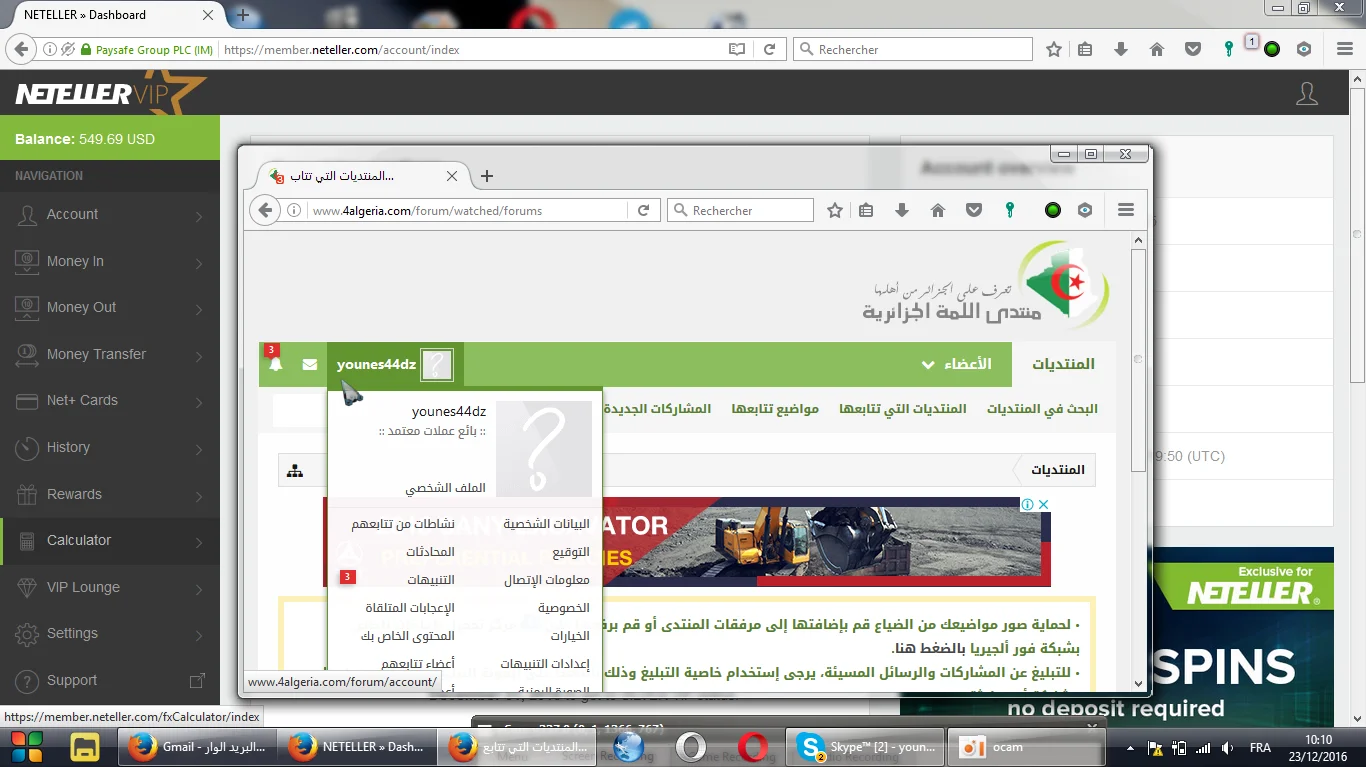Click the التنبيهات alerts menu link
1366x767 pixels.
[431, 580]
